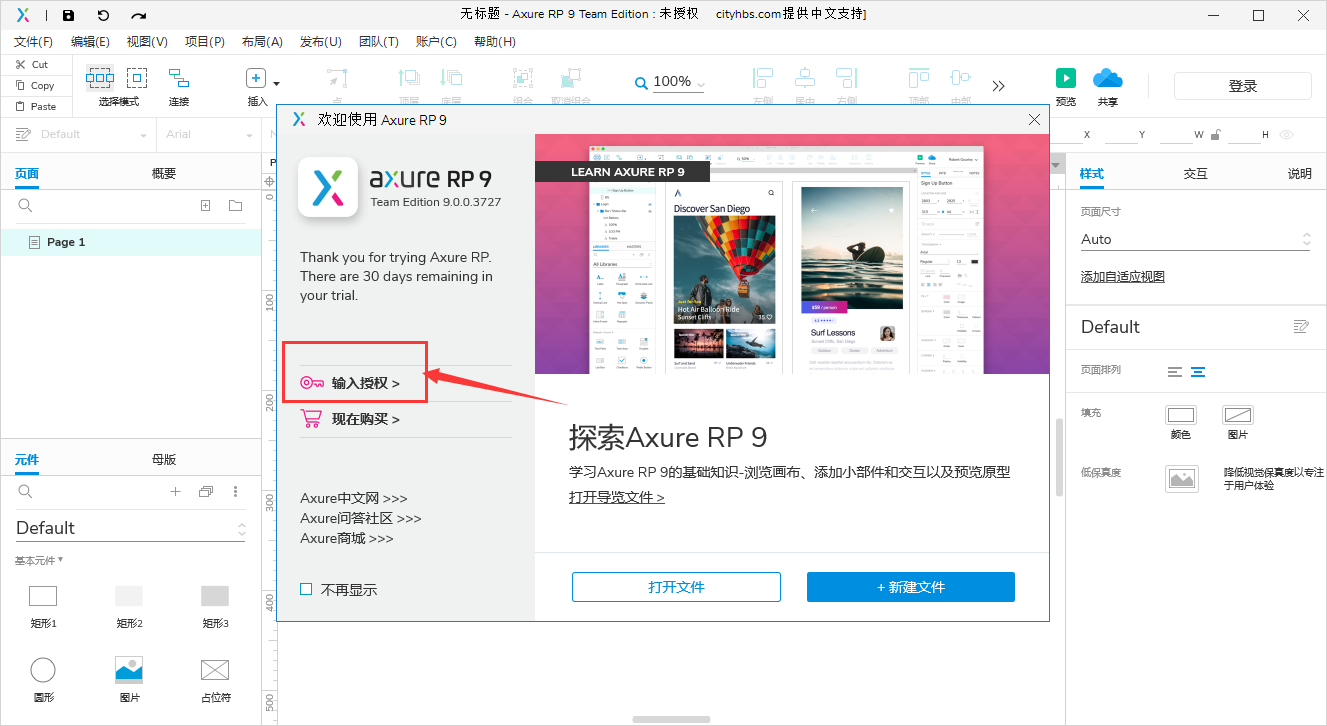Click the 新建文件 button
The image size is (1327, 726).
(x=910, y=587)
